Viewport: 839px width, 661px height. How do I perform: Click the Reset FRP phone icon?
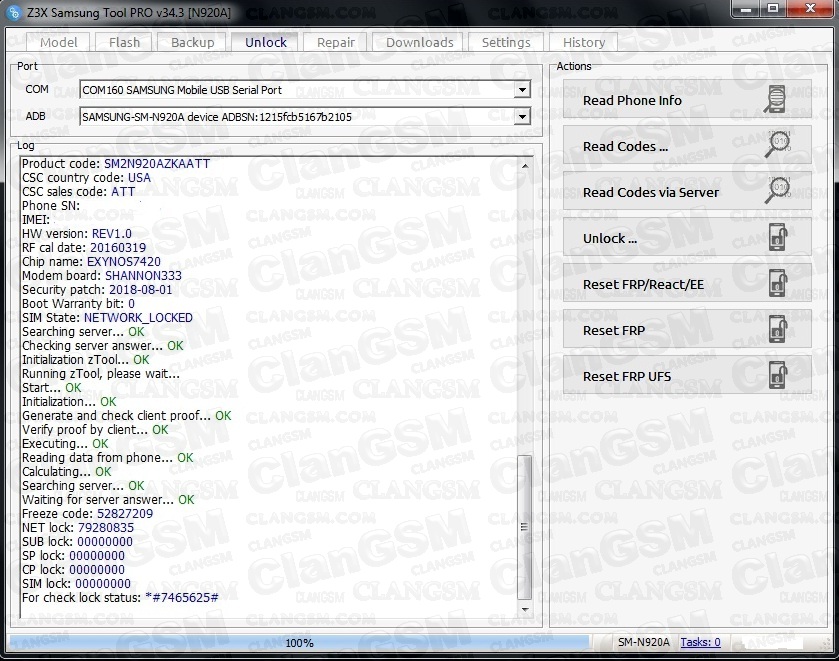[778, 329]
